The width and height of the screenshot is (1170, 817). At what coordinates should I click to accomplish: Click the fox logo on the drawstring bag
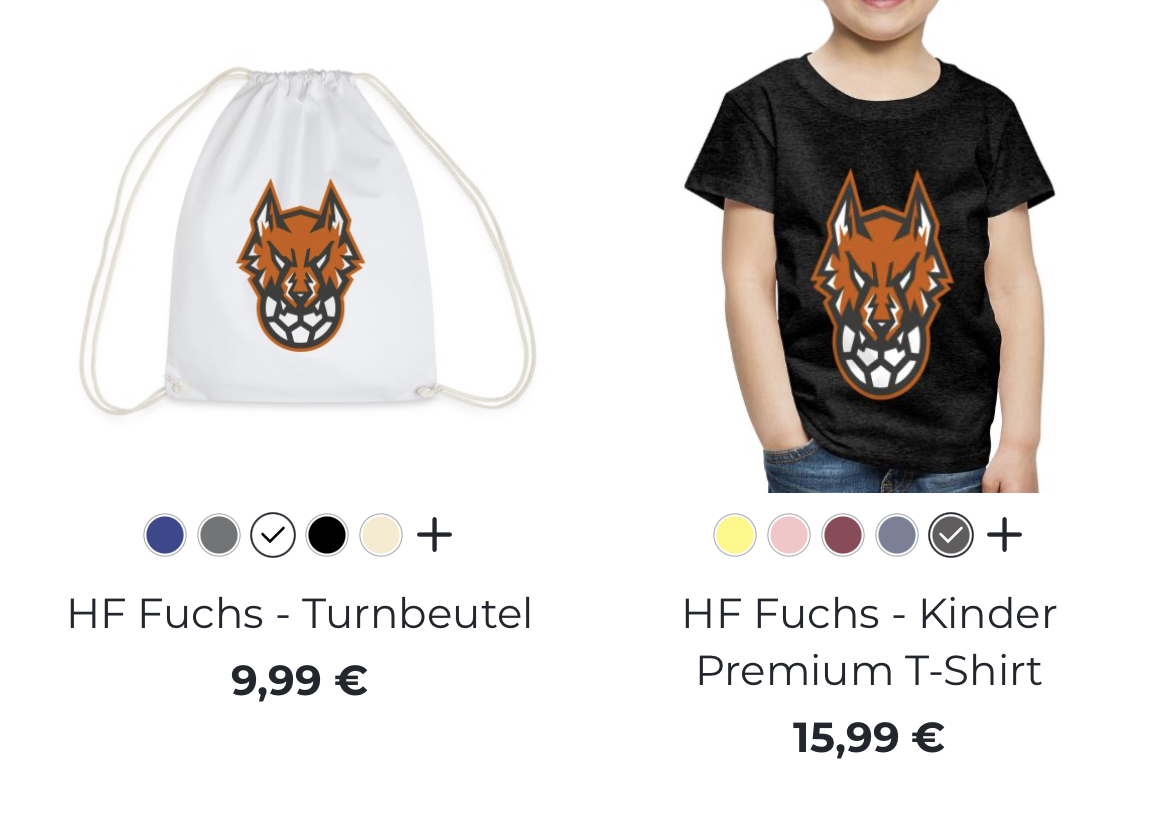tap(301, 266)
